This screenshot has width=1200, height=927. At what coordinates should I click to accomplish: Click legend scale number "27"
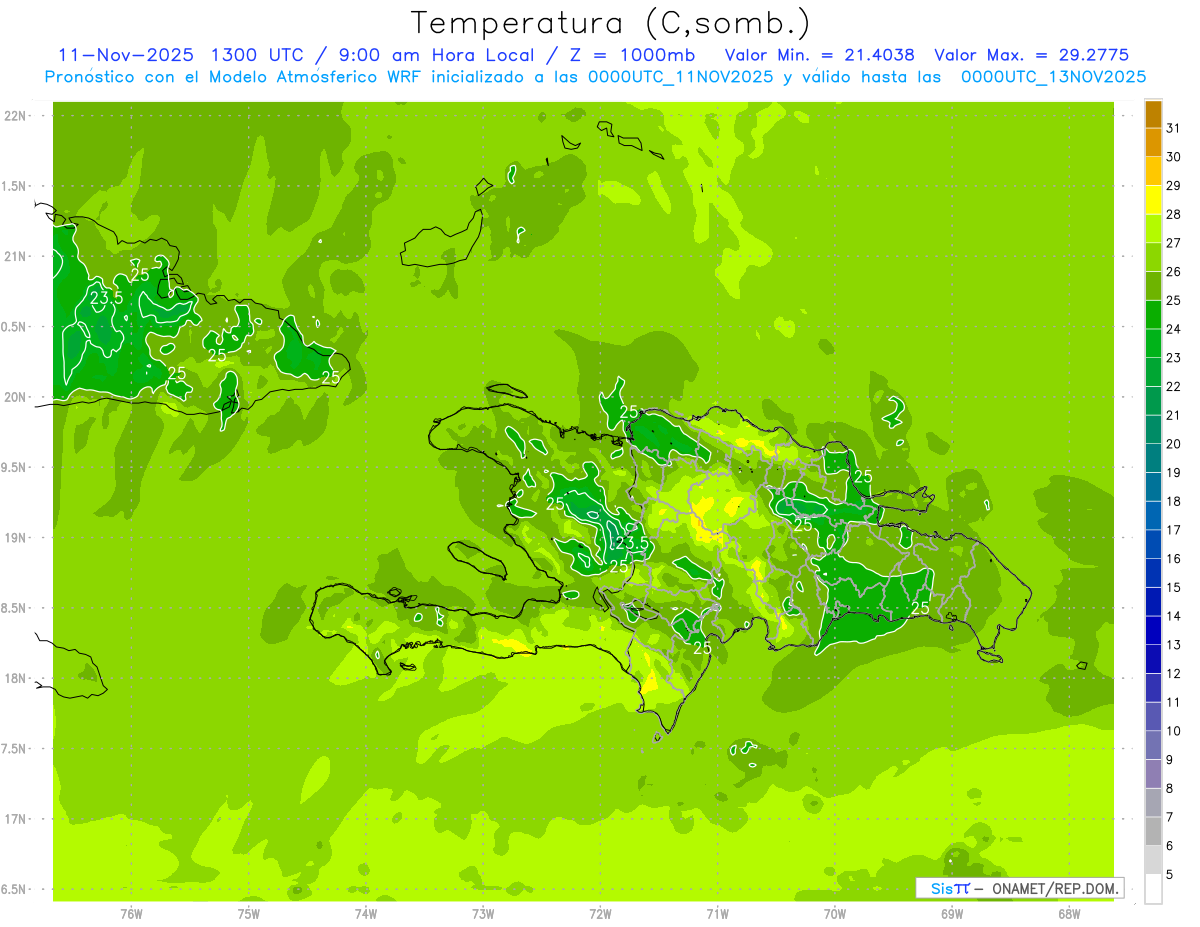(x=1174, y=243)
